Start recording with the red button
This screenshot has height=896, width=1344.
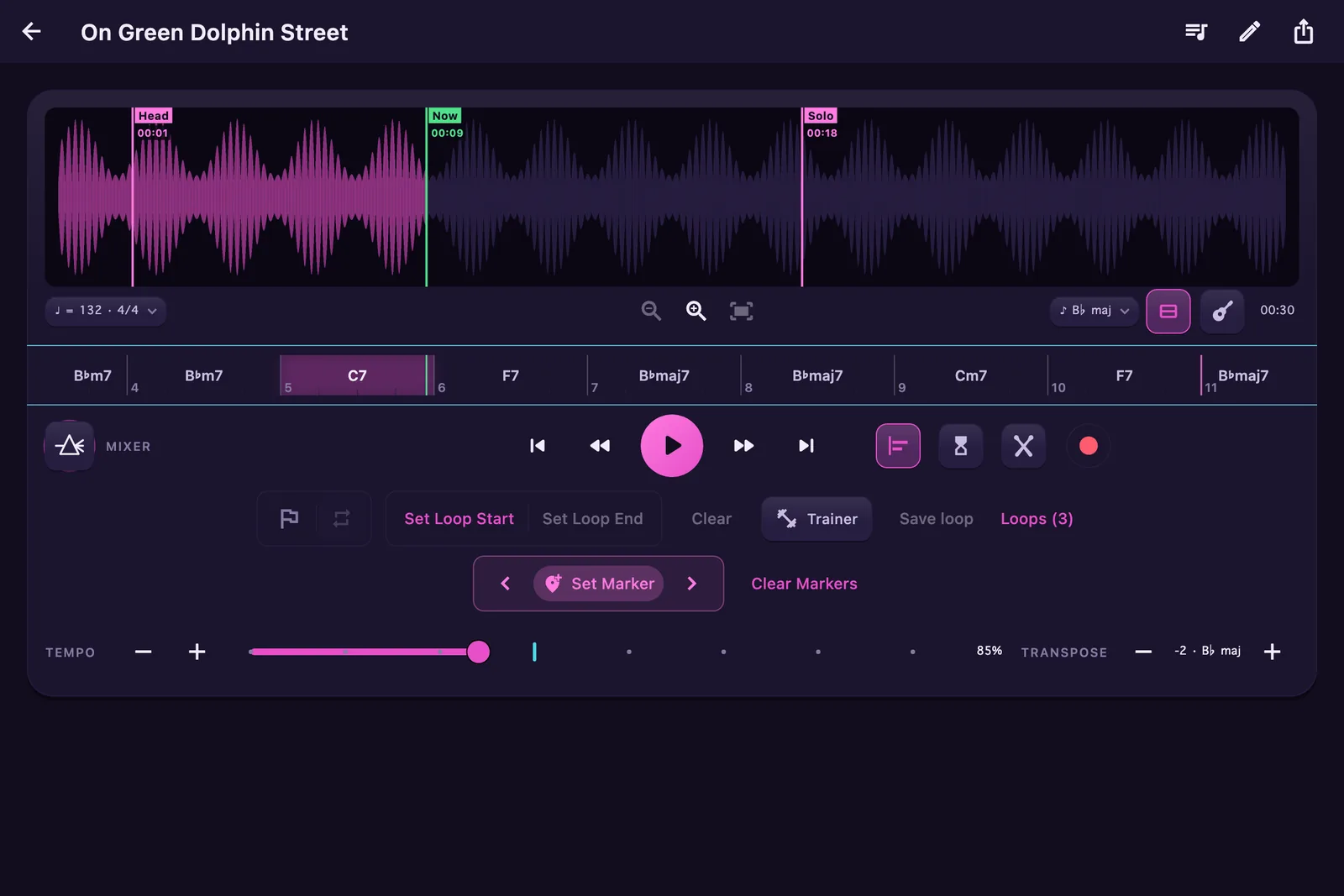(x=1088, y=446)
